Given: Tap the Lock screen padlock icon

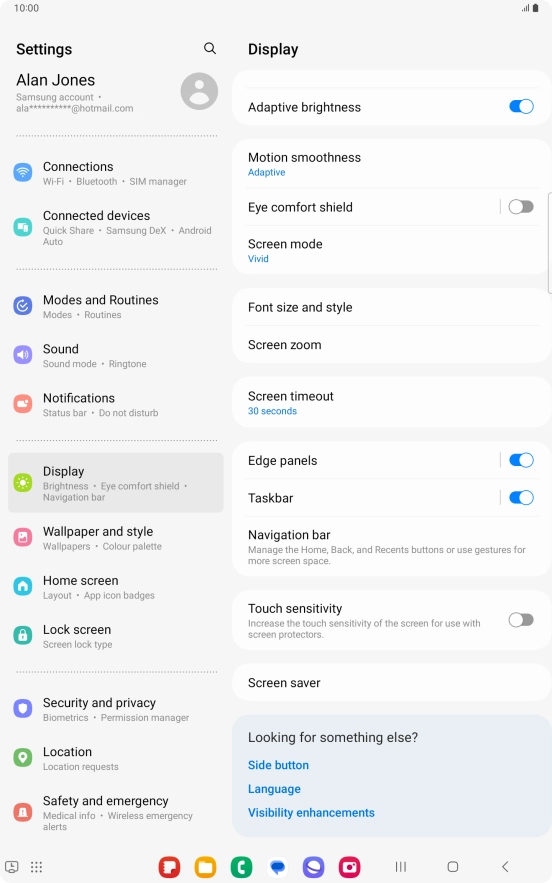Looking at the screenshot, I should tap(23, 635).
